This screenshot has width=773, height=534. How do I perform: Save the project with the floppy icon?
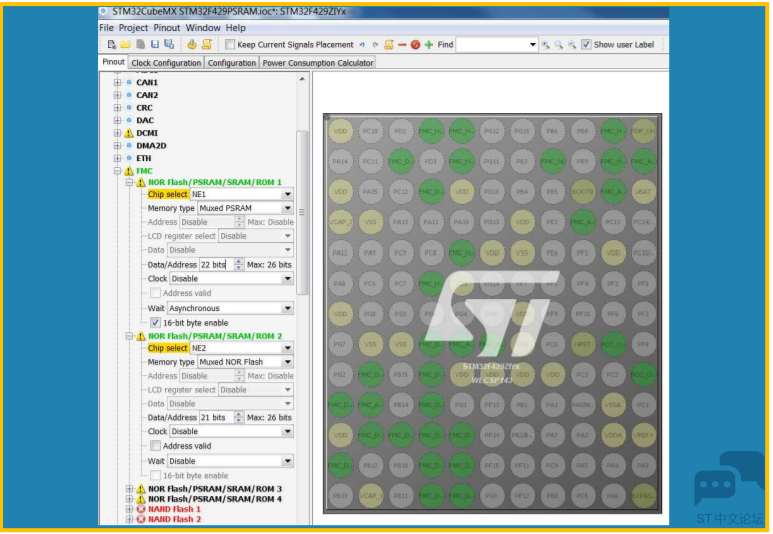[155, 44]
